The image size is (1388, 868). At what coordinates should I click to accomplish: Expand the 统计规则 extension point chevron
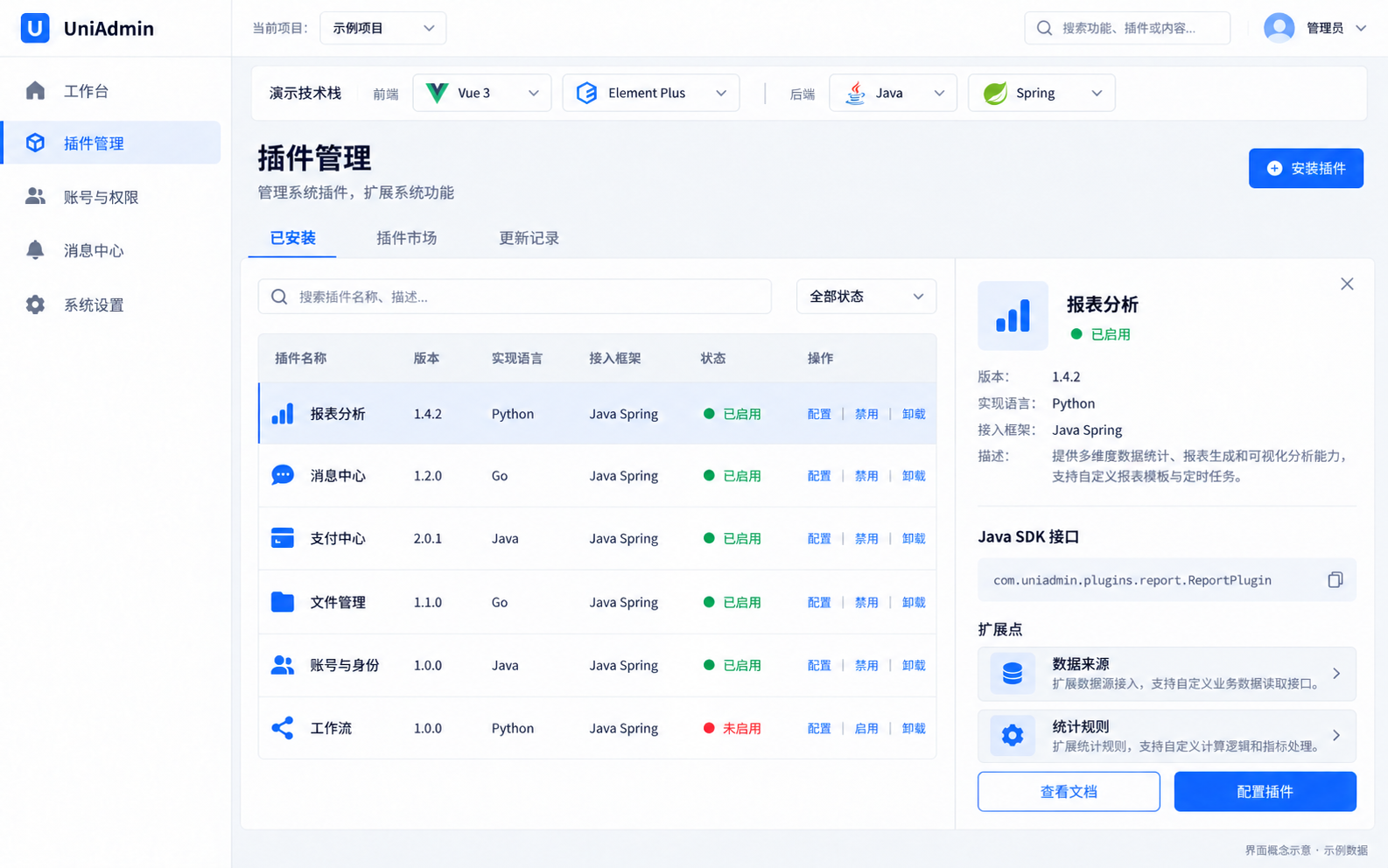pyautogui.click(x=1336, y=736)
